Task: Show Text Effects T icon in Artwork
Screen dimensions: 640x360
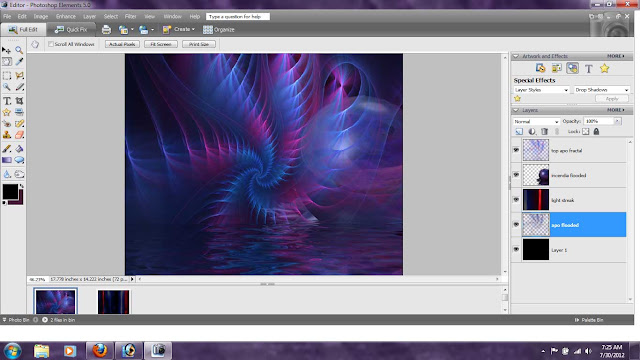Action: click(x=589, y=69)
